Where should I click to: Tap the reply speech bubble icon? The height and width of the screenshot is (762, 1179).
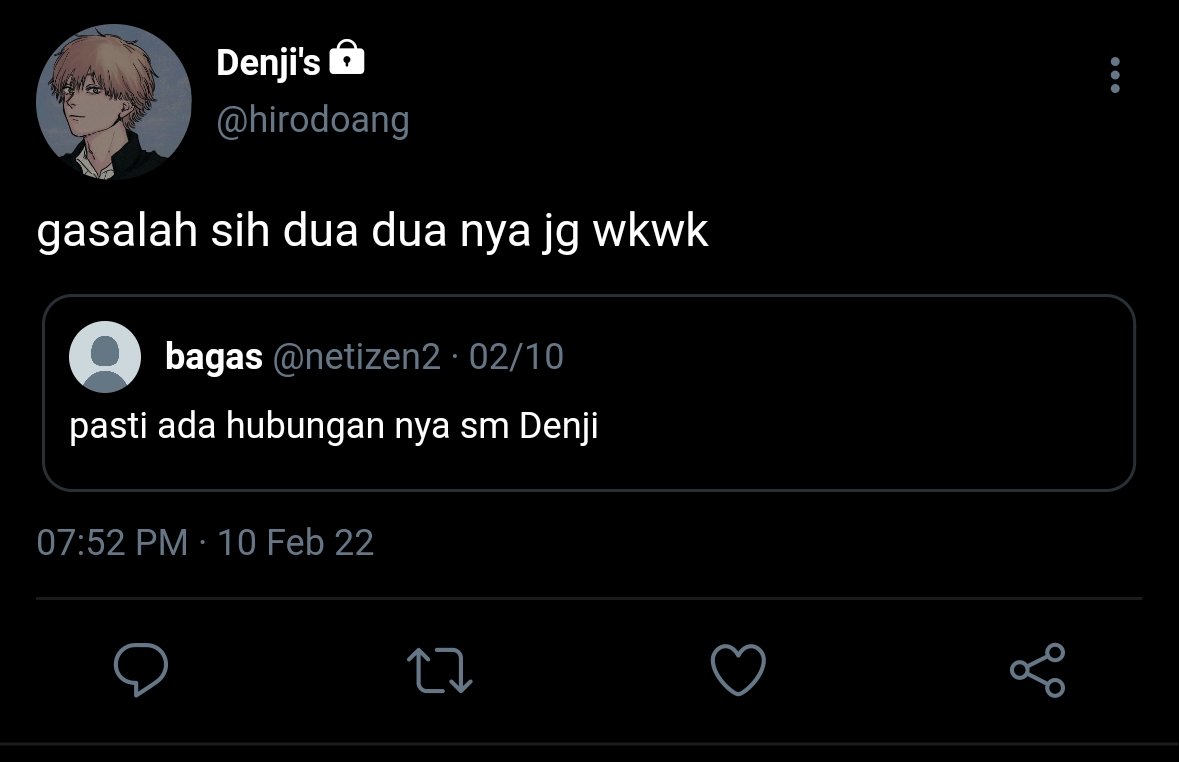pyautogui.click(x=141, y=669)
